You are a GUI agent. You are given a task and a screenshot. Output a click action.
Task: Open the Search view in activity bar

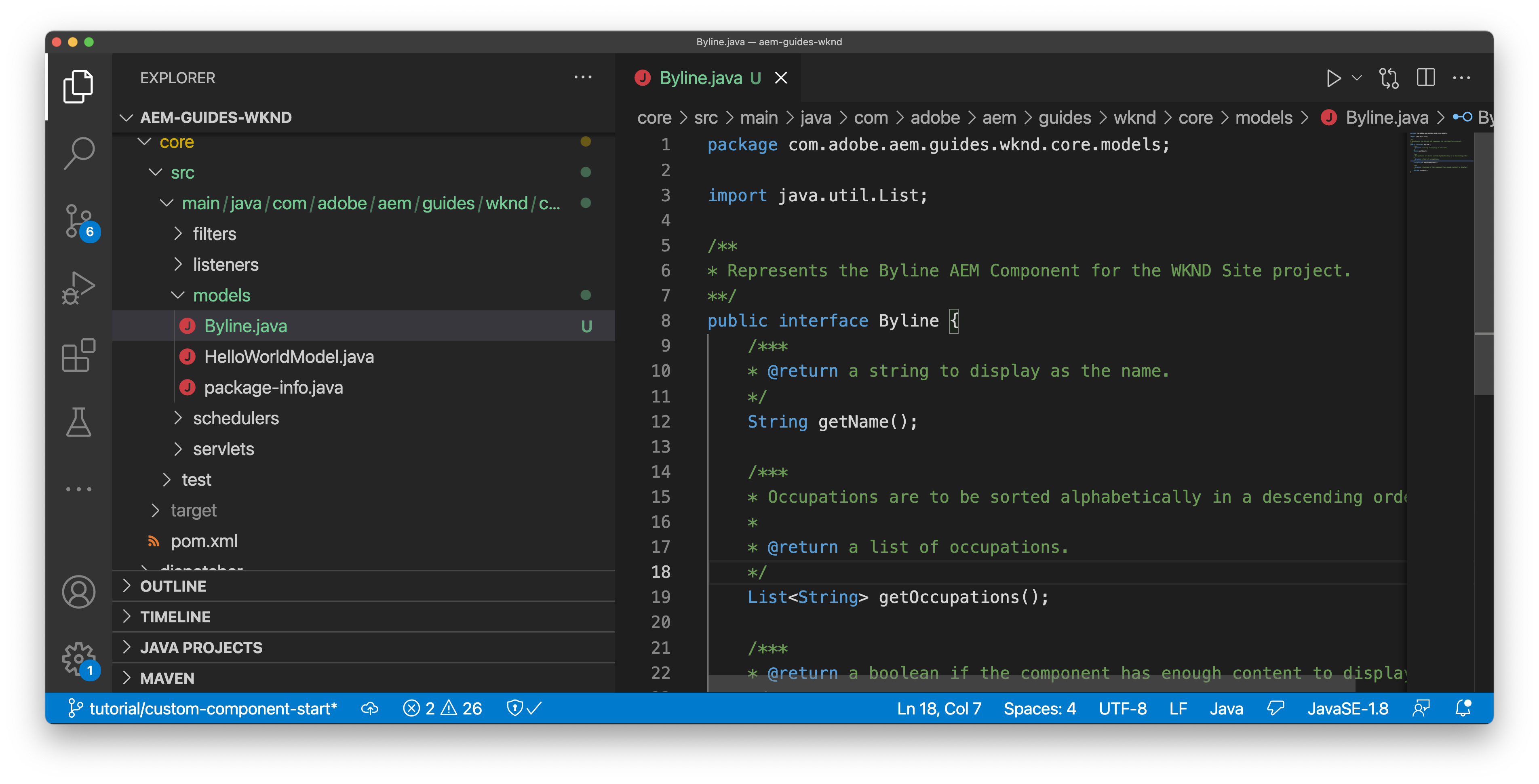[78, 154]
